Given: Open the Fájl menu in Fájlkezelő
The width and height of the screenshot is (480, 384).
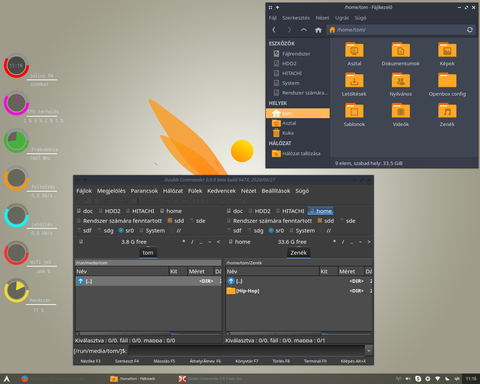Looking at the screenshot, I should (x=272, y=18).
